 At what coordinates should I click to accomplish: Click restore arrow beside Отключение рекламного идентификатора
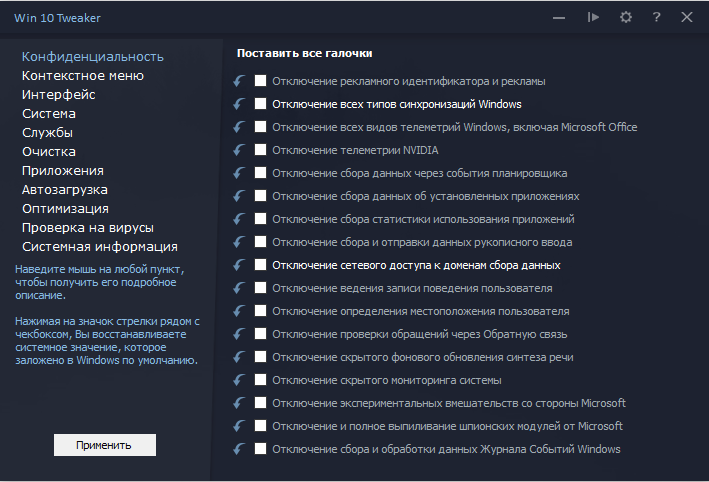click(239, 81)
